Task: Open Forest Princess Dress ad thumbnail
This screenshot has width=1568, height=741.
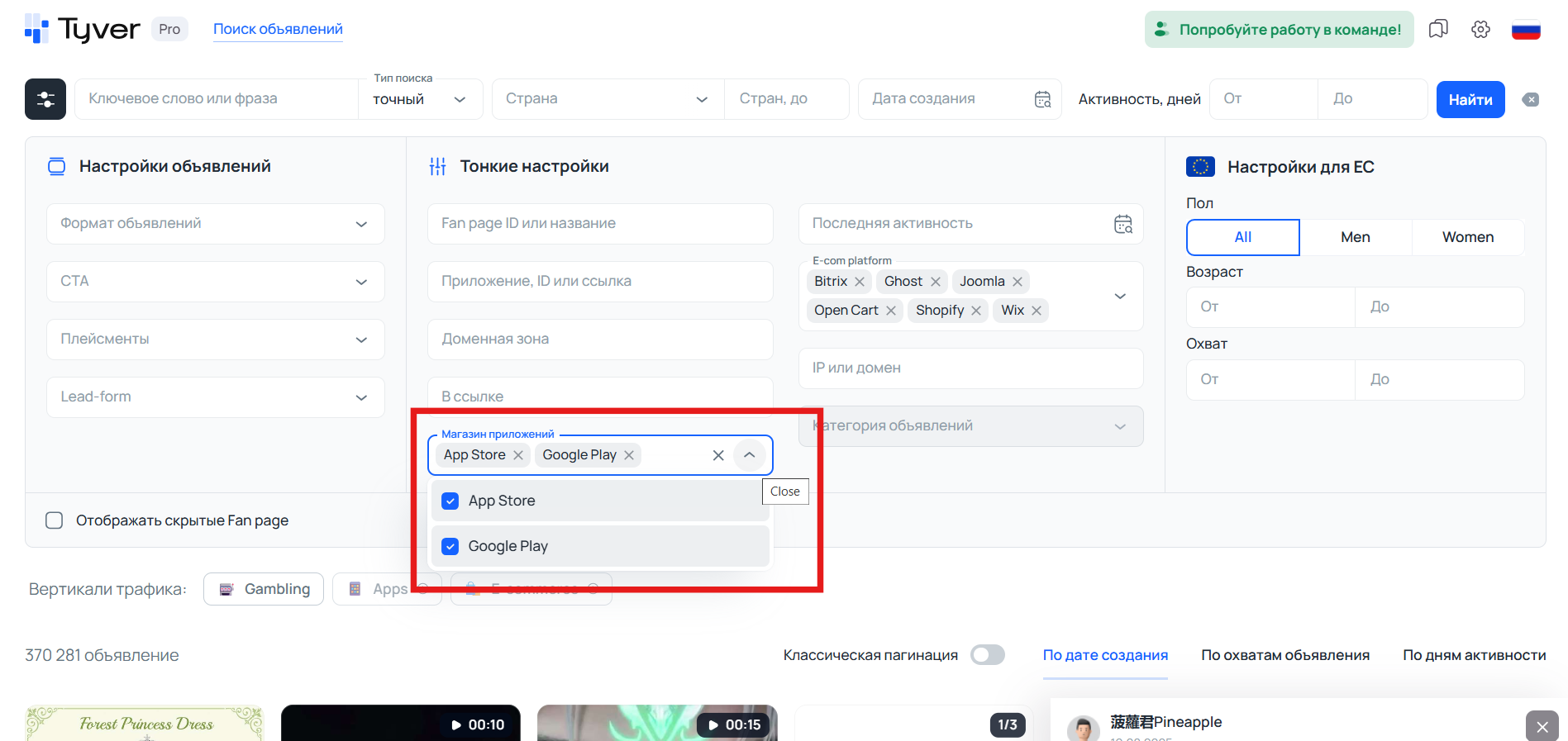Action: click(145, 724)
